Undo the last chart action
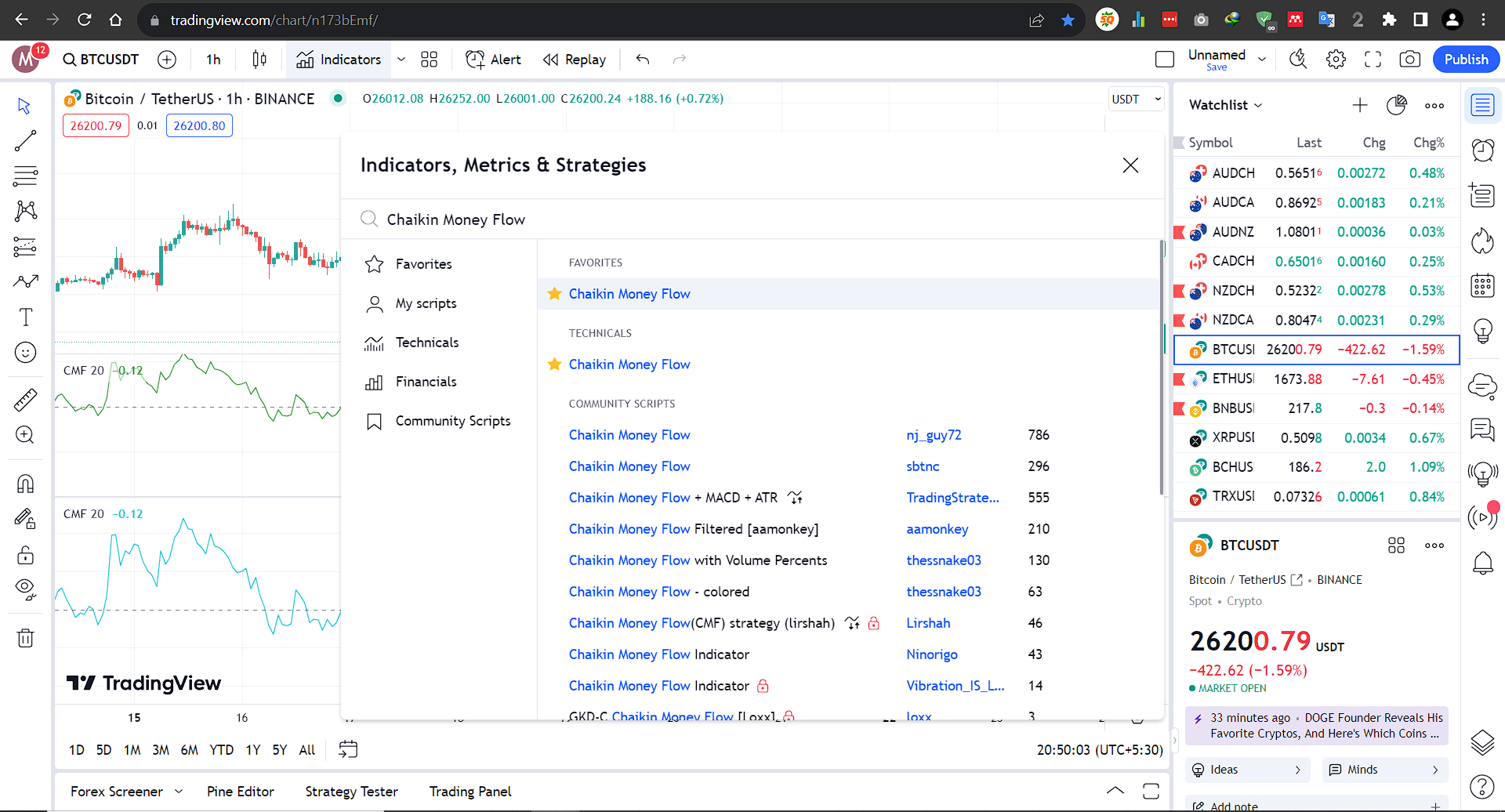Image resolution: width=1505 pixels, height=812 pixels. click(x=643, y=60)
